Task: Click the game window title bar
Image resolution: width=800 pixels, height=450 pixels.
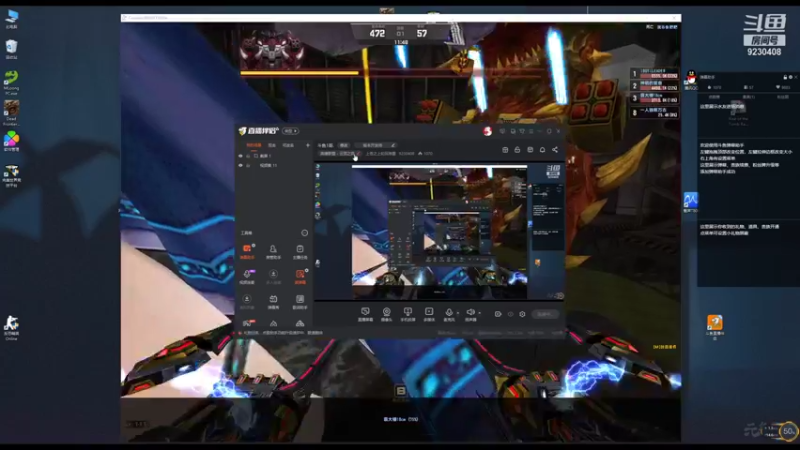Action: coord(401,18)
